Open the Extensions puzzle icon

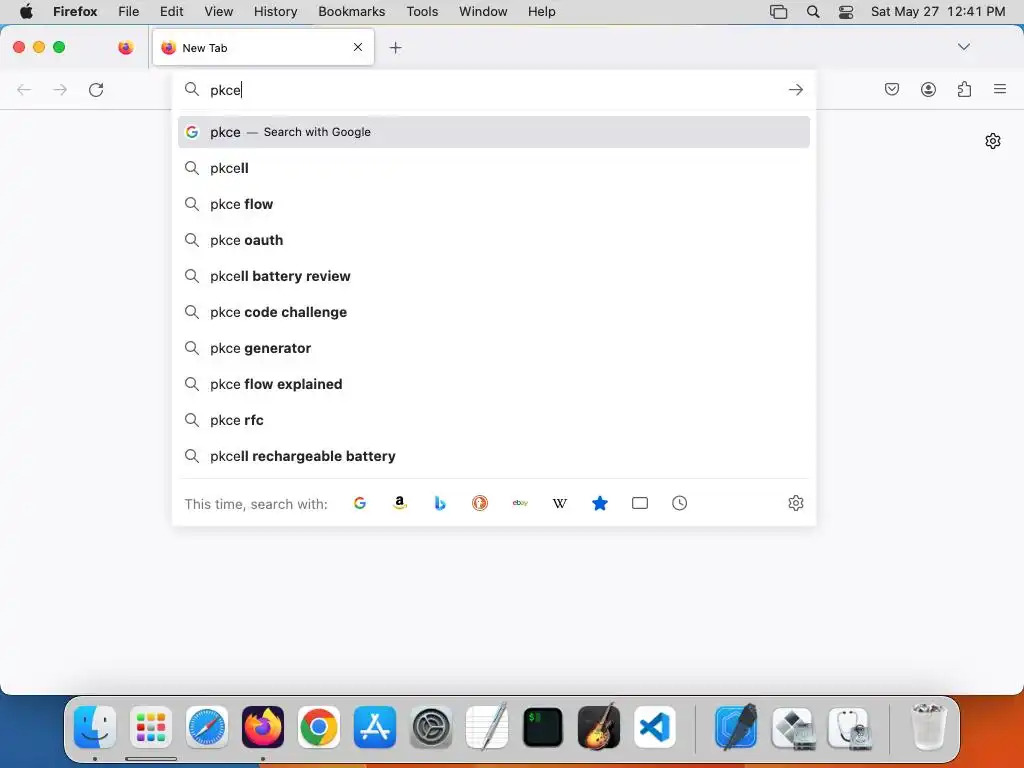(964, 89)
